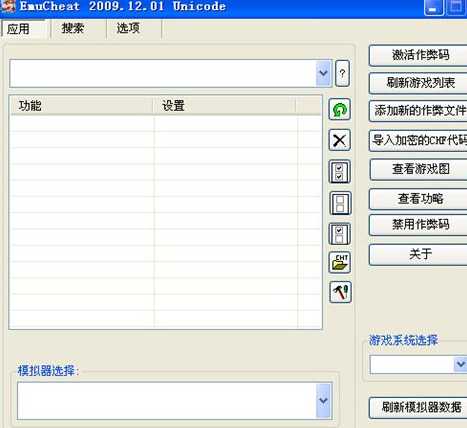Minimize the EmuCheat window

433,7
